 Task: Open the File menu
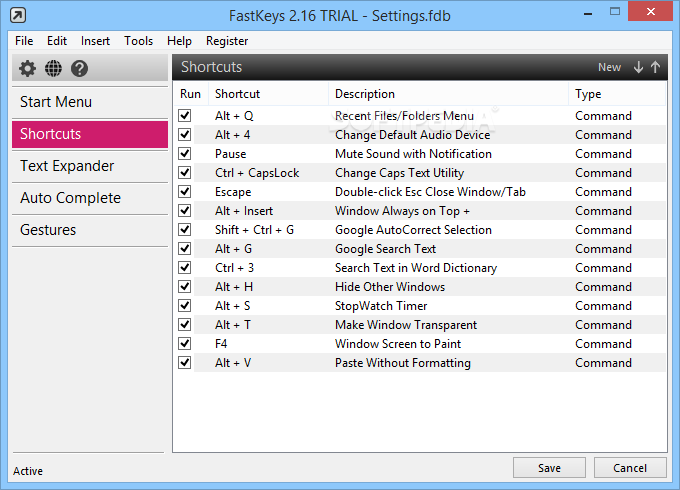[24, 41]
